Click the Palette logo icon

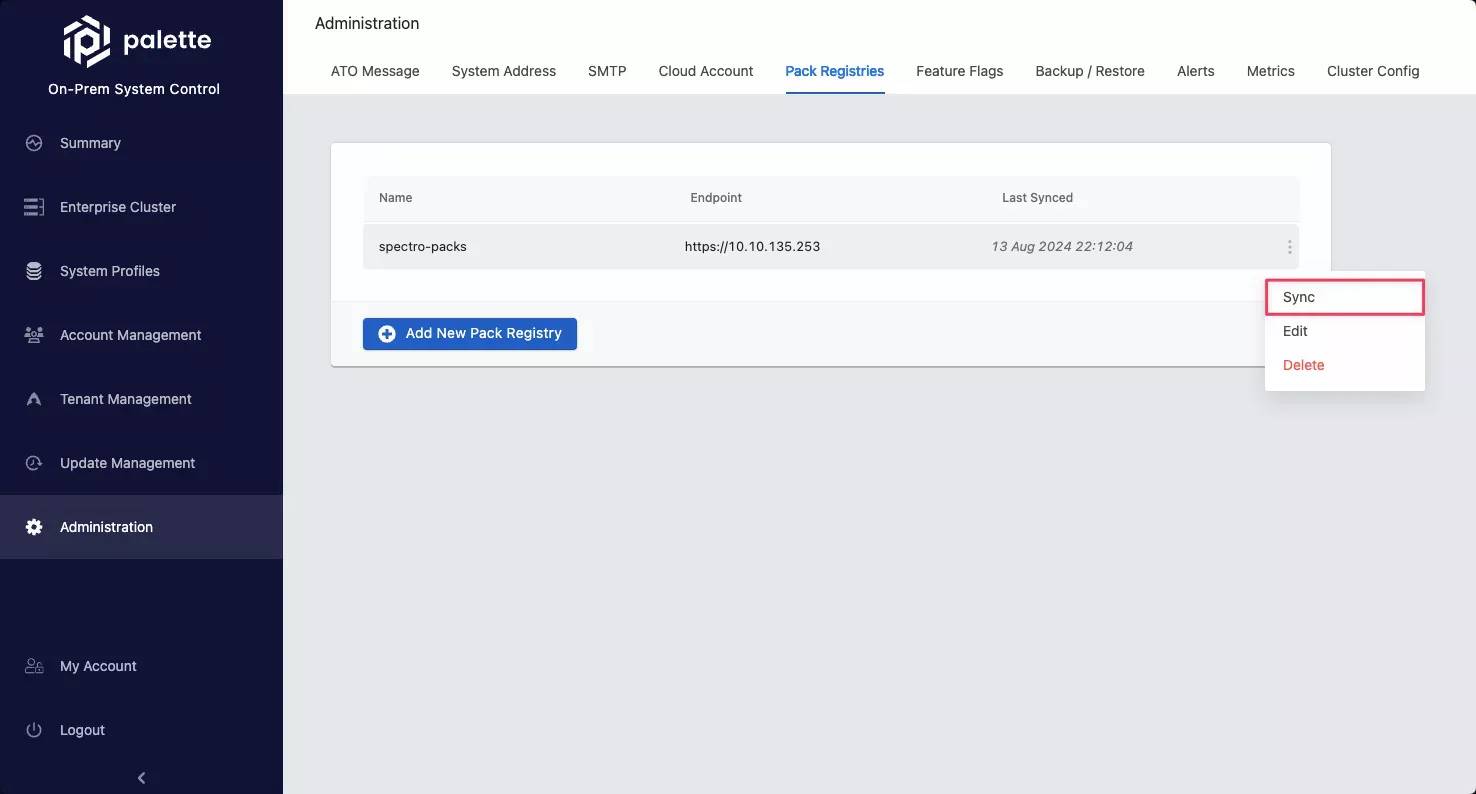(x=86, y=41)
